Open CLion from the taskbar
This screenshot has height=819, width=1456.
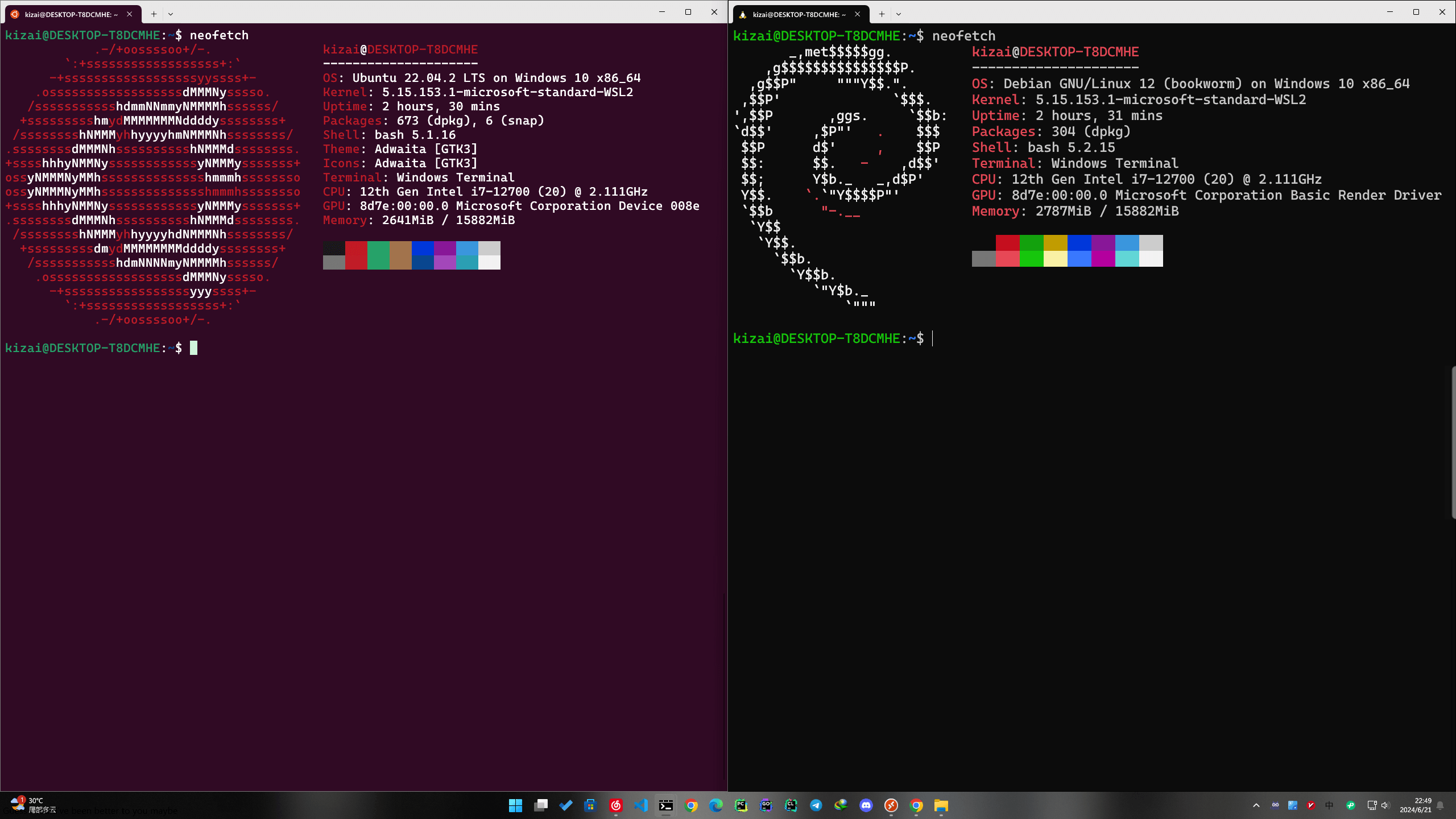pos(791,805)
